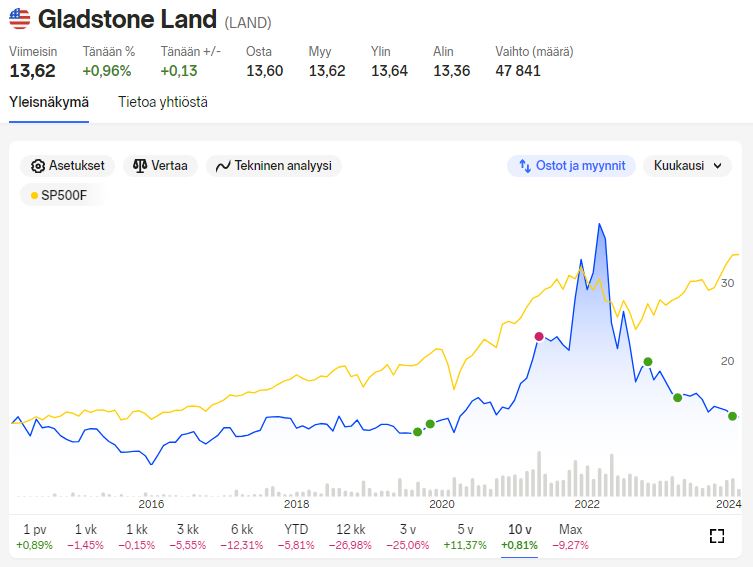Click the Gladstone Land heading
The width and height of the screenshot is (753, 567).
click(x=127, y=20)
